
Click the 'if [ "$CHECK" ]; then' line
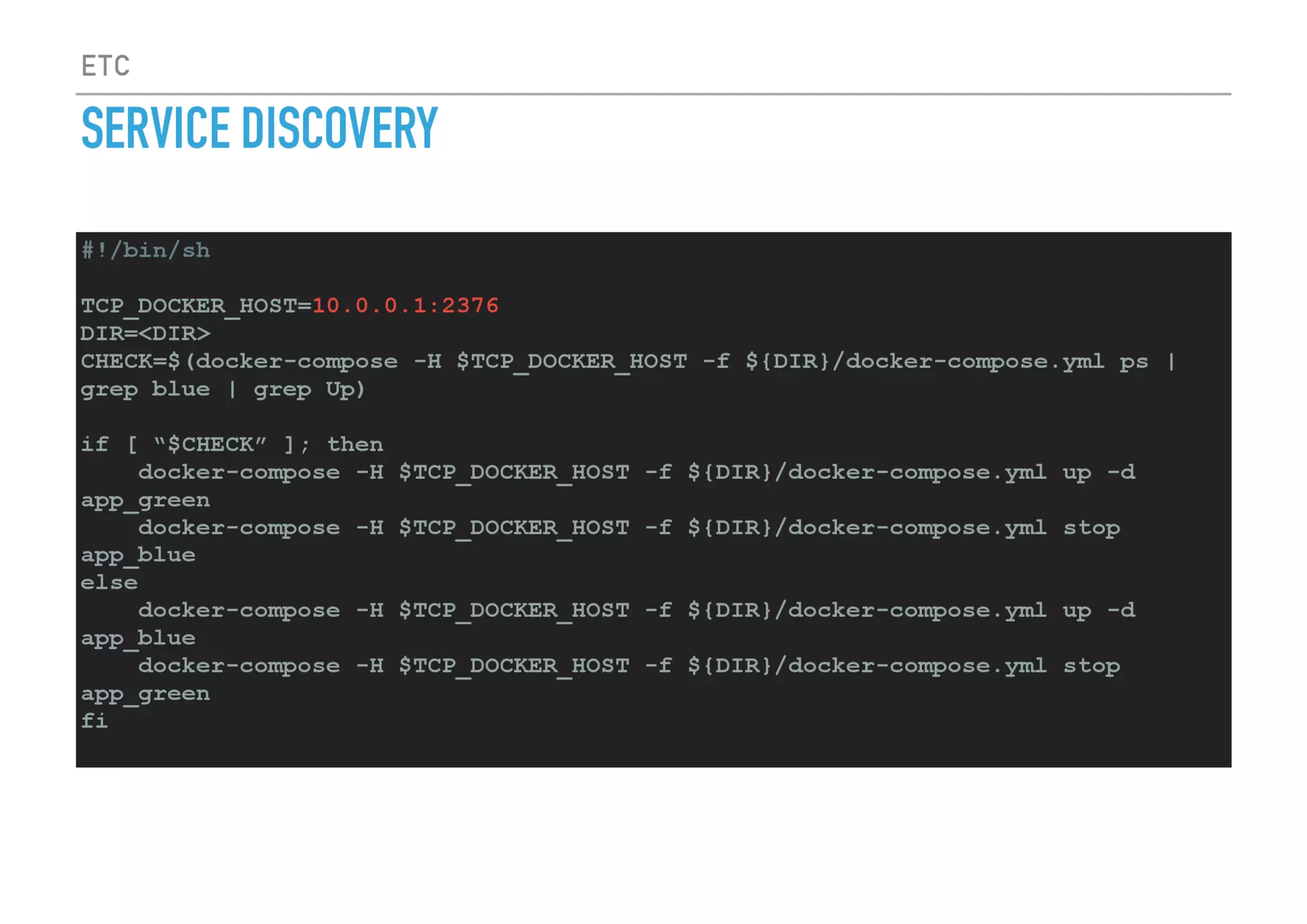click(x=232, y=444)
